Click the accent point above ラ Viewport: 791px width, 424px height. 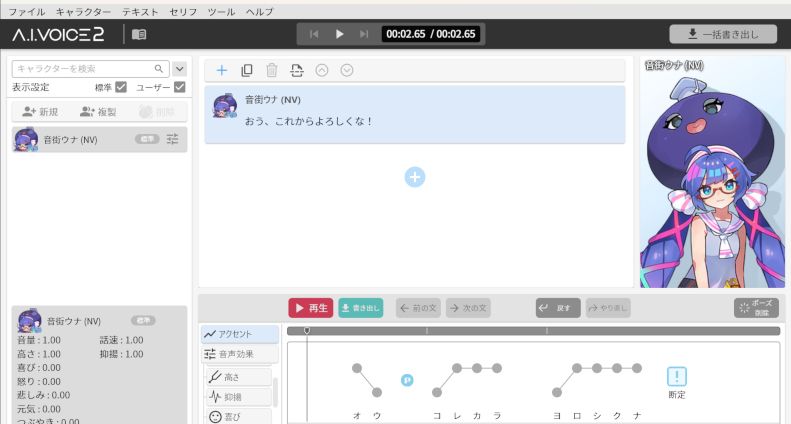[x=497, y=368]
